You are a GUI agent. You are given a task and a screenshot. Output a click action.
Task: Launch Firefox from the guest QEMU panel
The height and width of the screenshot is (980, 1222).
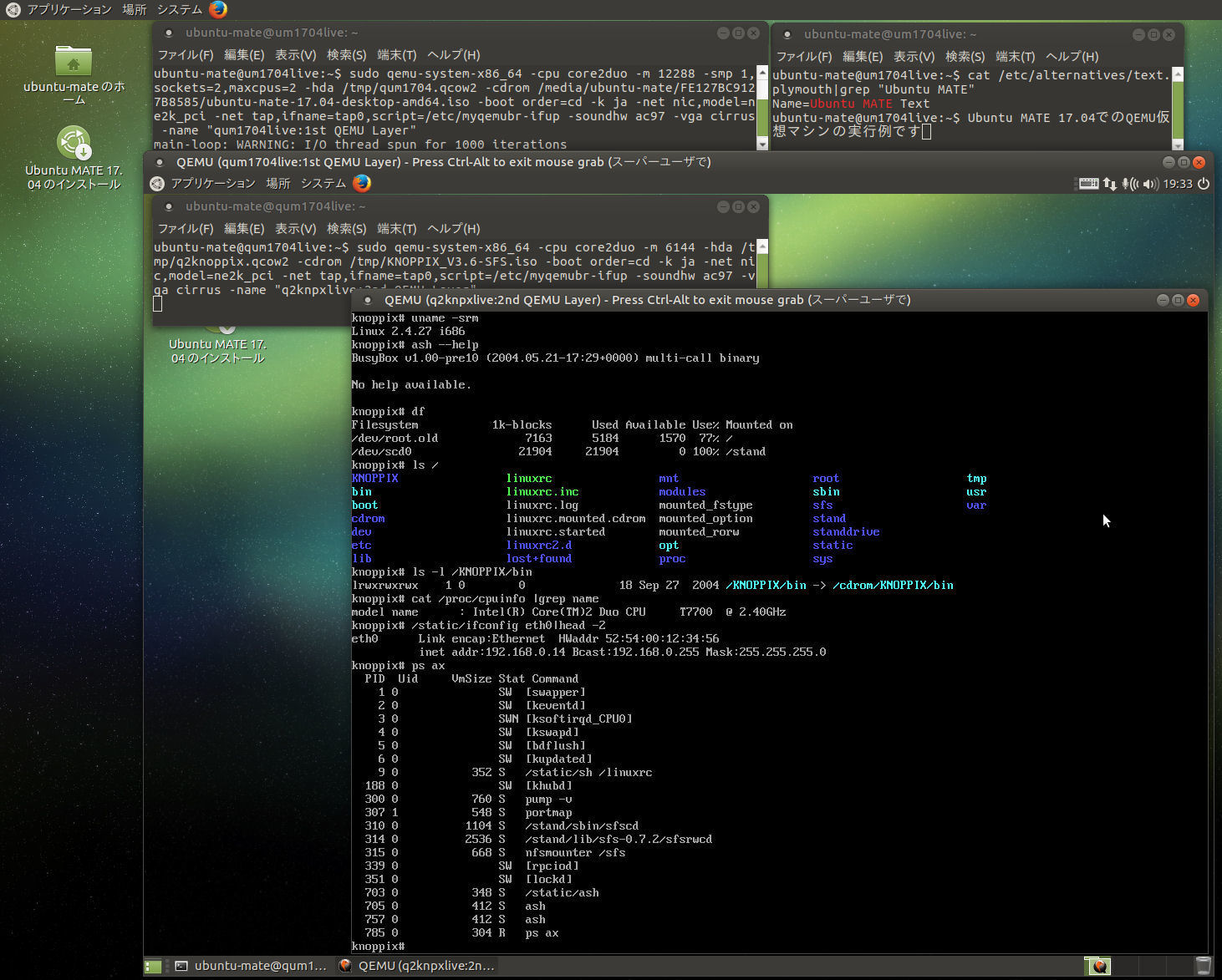click(x=362, y=183)
